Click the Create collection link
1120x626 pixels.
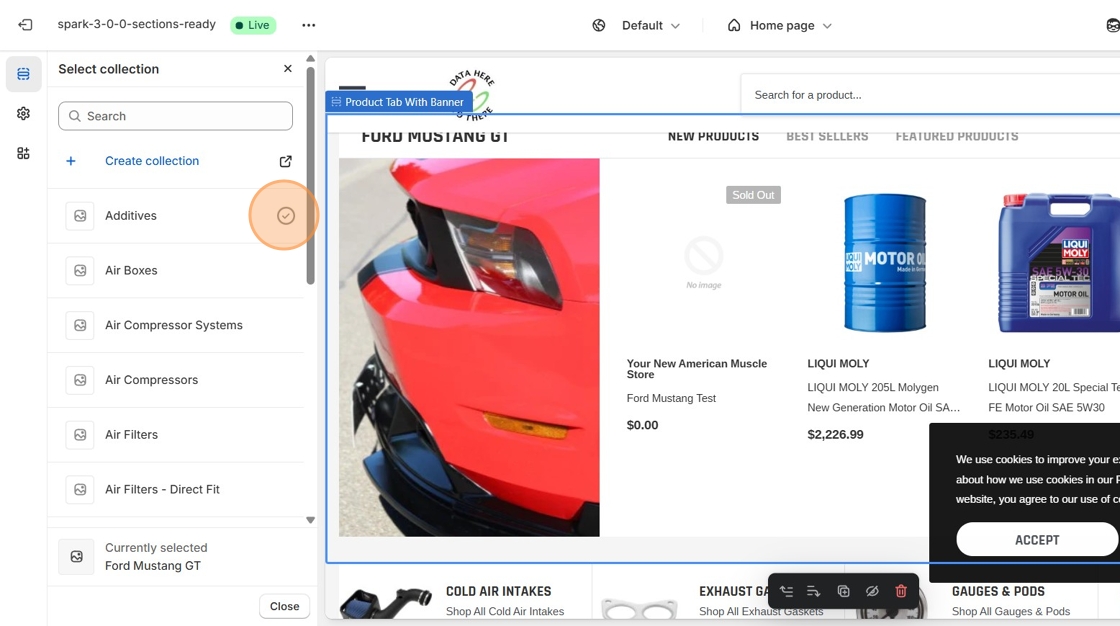click(x=152, y=161)
